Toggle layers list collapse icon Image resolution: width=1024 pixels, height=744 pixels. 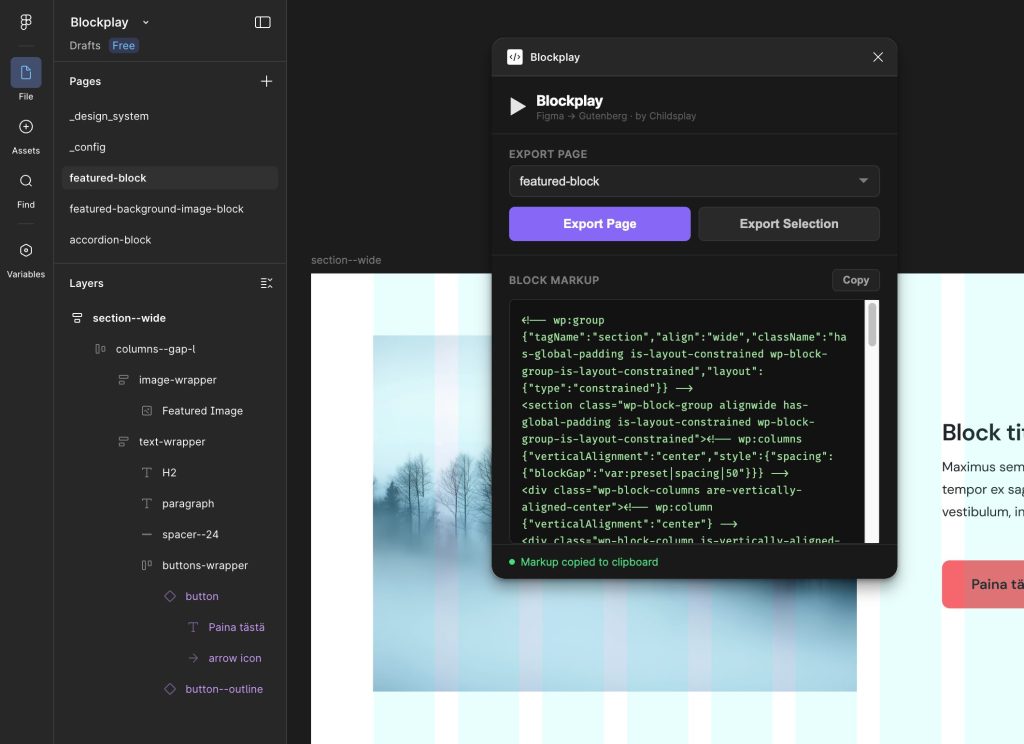click(266, 283)
